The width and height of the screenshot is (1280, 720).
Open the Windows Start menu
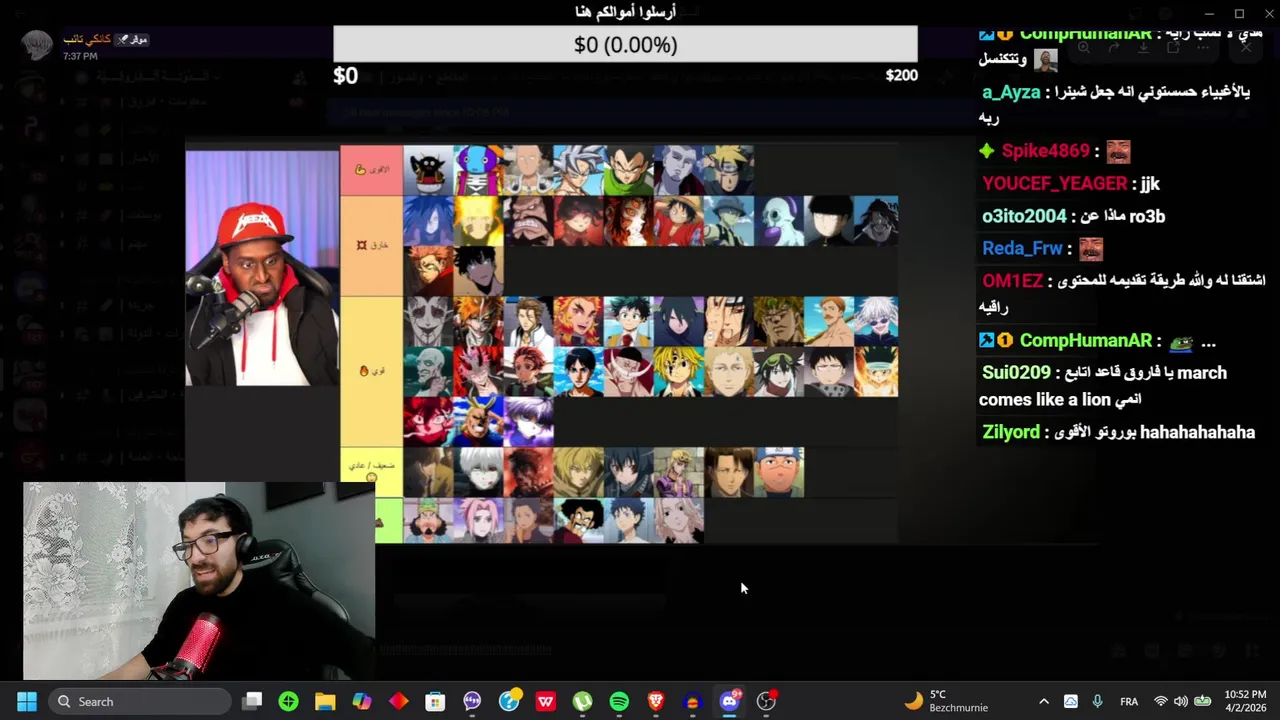27,701
